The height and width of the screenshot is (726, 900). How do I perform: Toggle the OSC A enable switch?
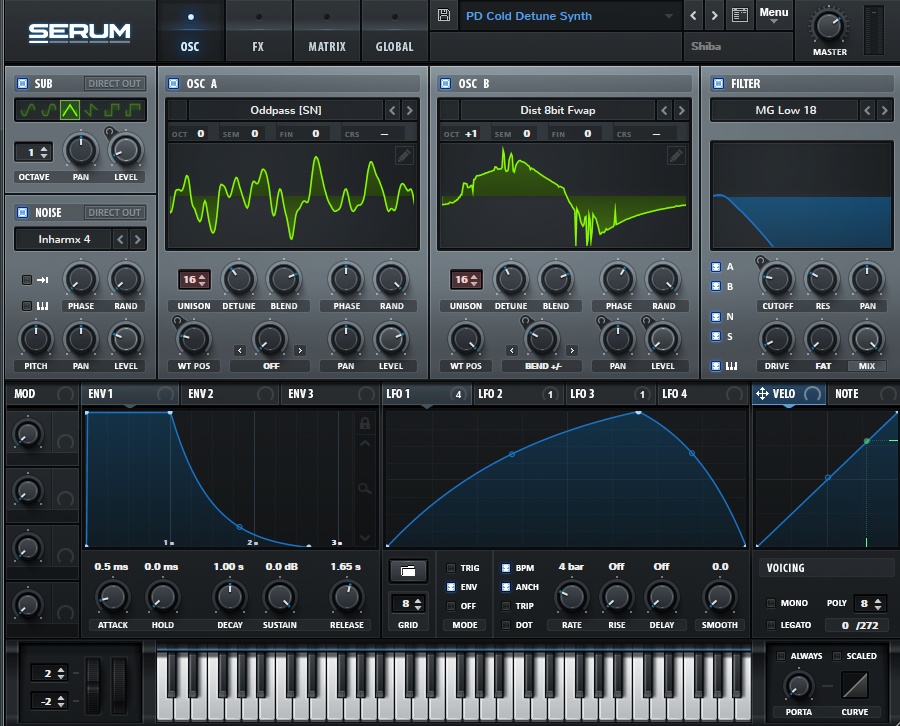[x=173, y=84]
